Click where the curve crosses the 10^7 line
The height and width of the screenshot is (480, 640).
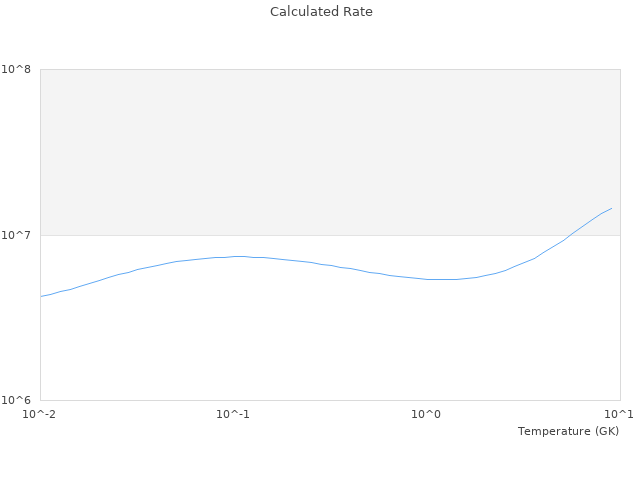click(x=570, y=235)
